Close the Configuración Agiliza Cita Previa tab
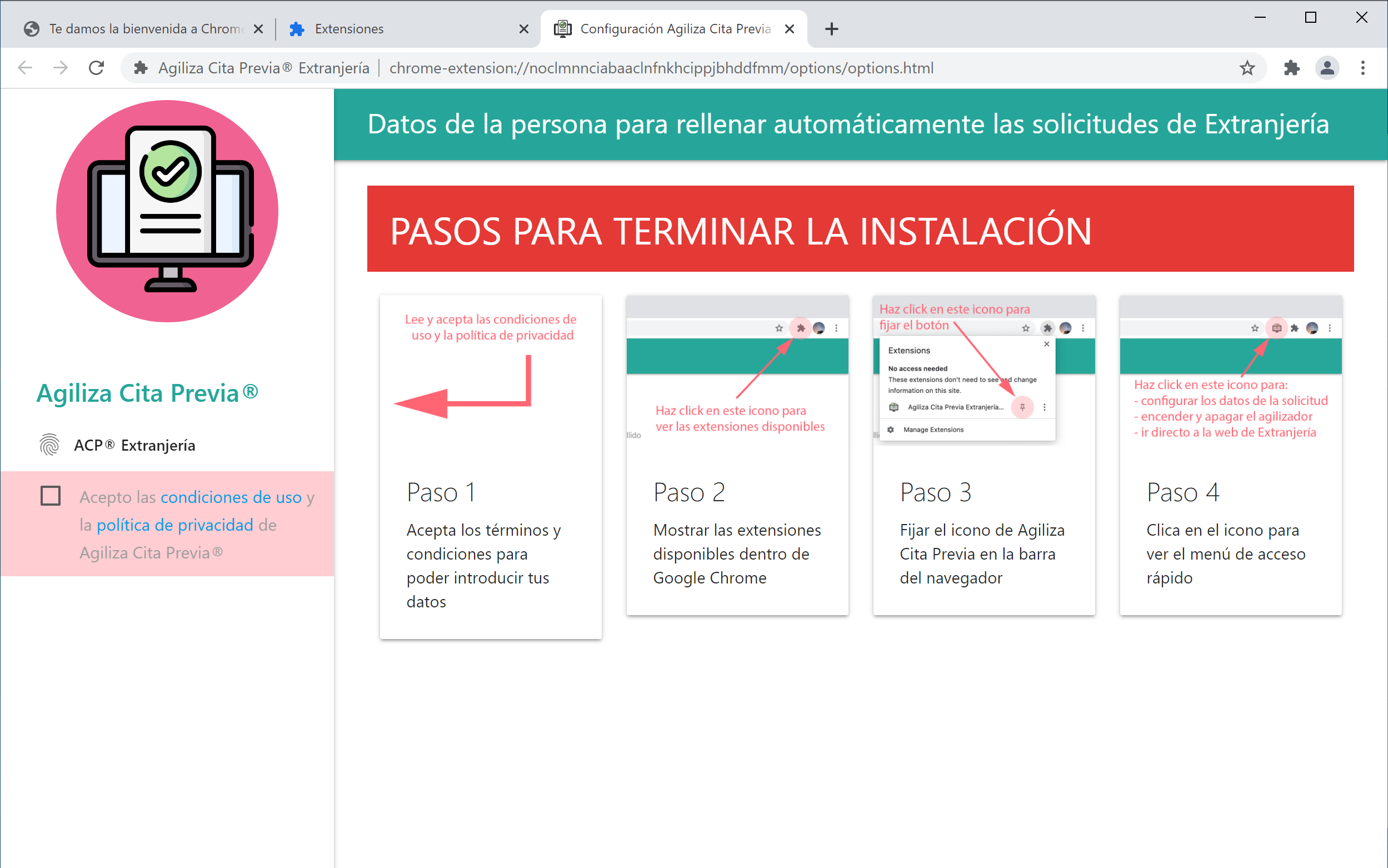Viewport: 1388px width, 868px height. (x=790, y=29)
